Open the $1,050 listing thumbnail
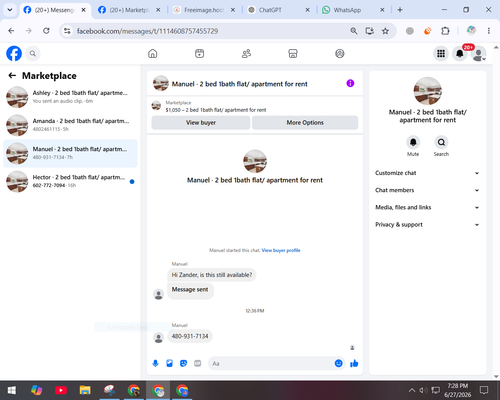The image size is (500, 400). click(x=156, y=106)
